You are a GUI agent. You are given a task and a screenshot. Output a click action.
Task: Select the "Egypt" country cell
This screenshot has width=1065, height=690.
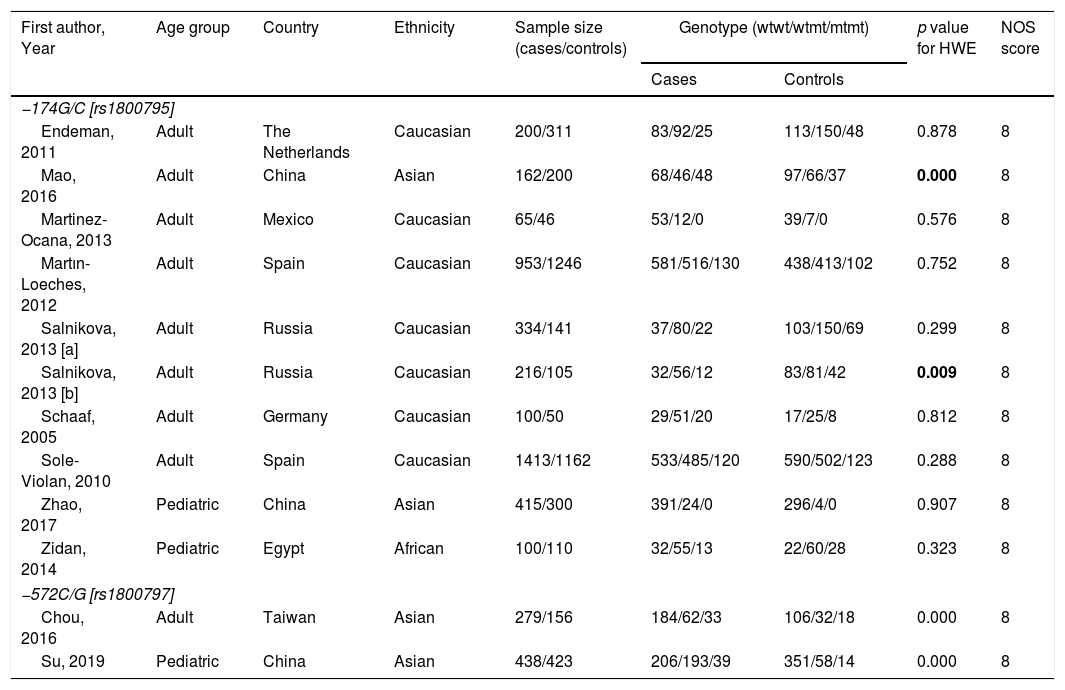(282, 548)
